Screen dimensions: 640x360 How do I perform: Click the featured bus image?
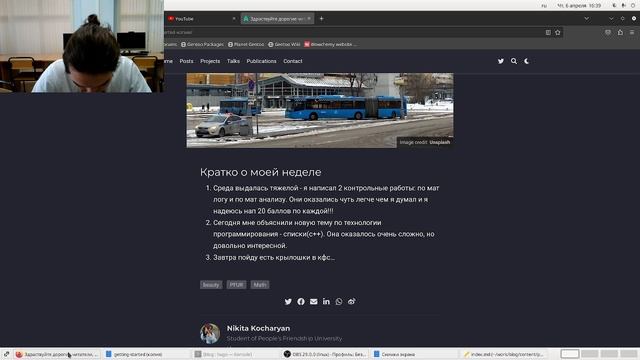[x=320, y=110]
